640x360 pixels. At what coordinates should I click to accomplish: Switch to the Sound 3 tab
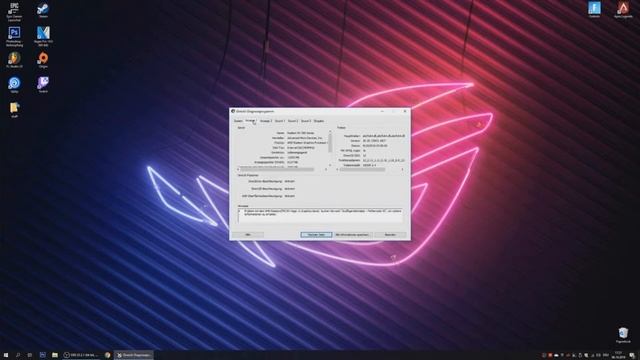(306, 121)
